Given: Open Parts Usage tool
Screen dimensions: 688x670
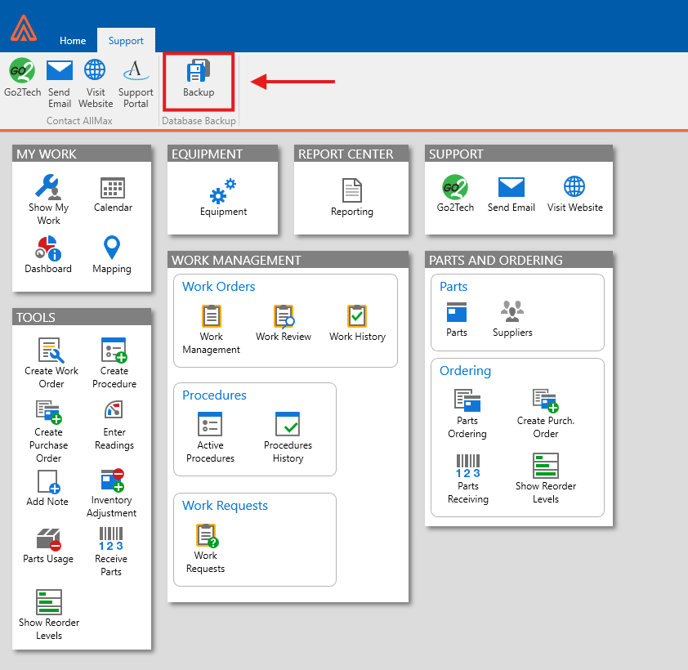Looking at the screenshot, I should pos(48,546).
